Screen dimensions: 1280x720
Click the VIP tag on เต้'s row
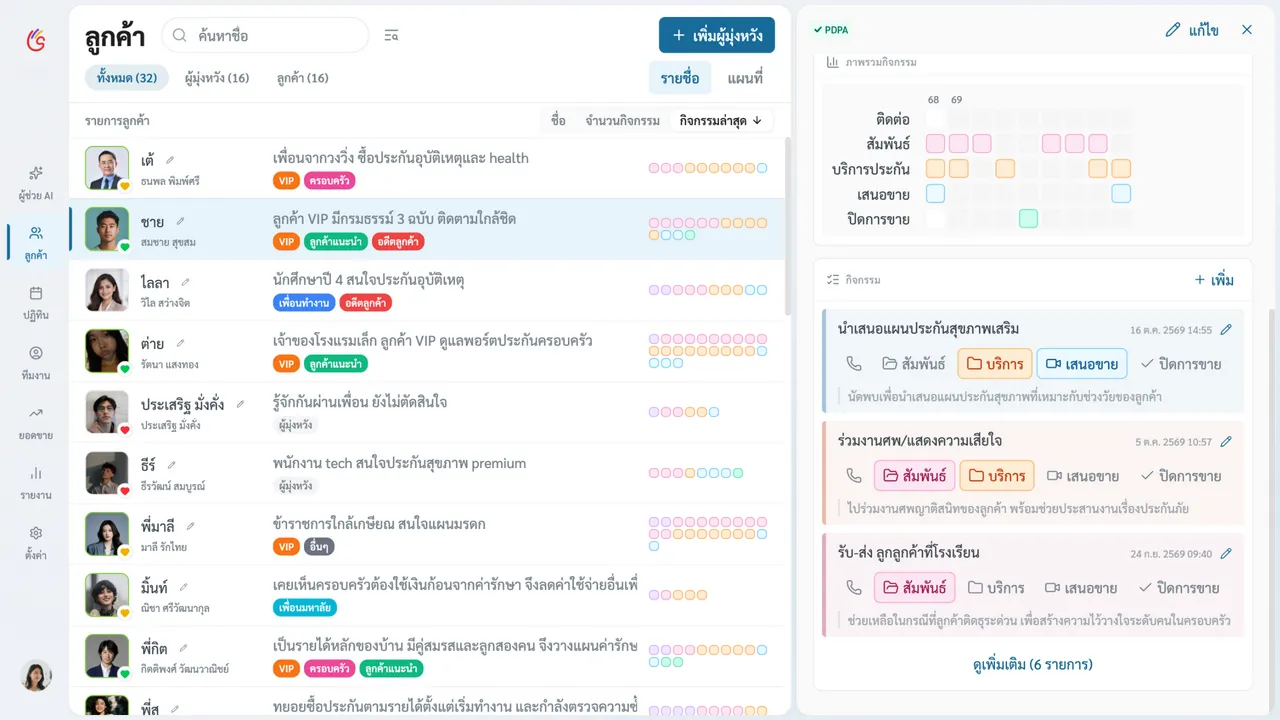[286, 181]
